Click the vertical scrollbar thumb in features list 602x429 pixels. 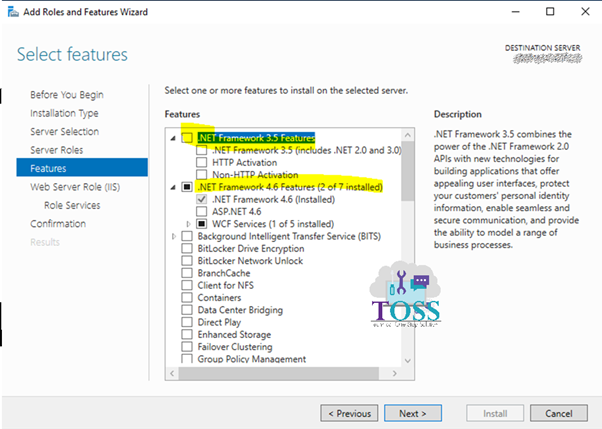(x=408, y=171)
